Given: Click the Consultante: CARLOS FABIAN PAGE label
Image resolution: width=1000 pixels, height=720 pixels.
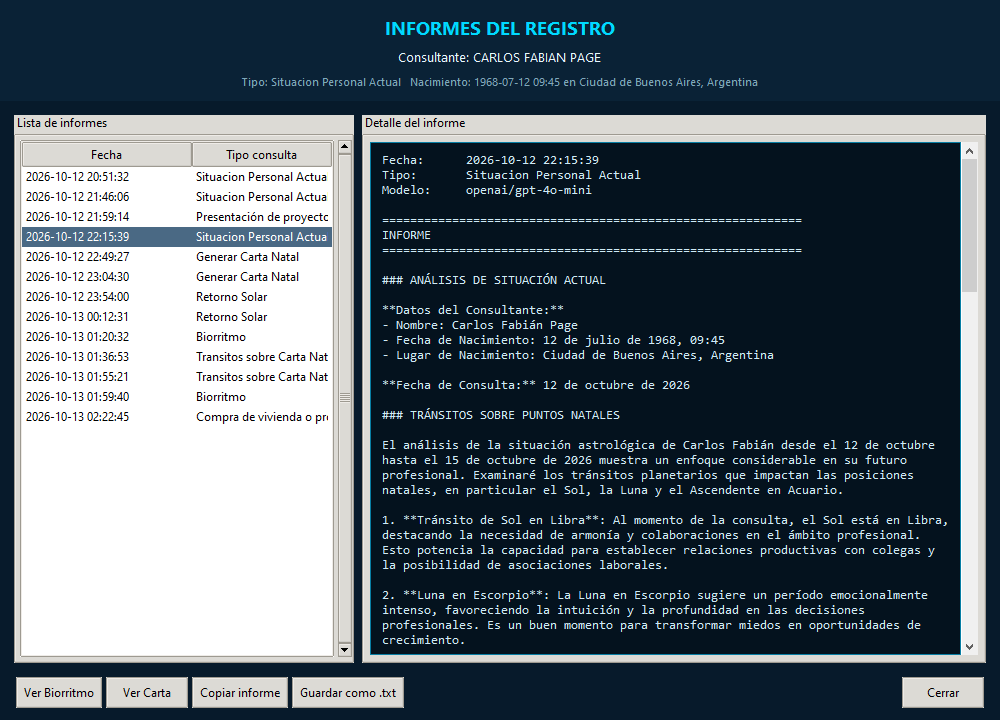Looking at the screenshot, I should coord(499,57).
